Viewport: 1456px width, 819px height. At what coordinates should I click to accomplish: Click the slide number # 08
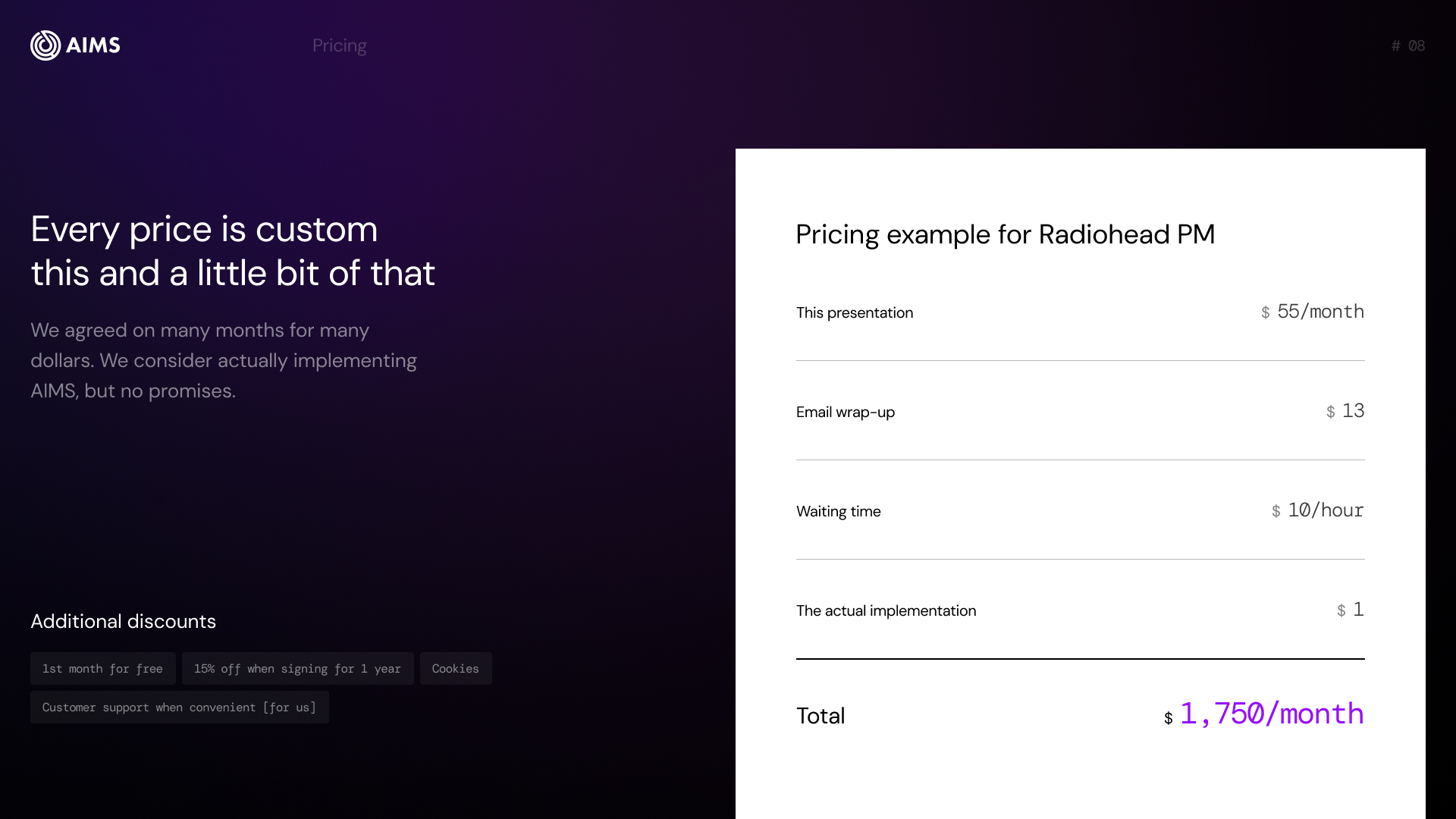point(1408,45)
